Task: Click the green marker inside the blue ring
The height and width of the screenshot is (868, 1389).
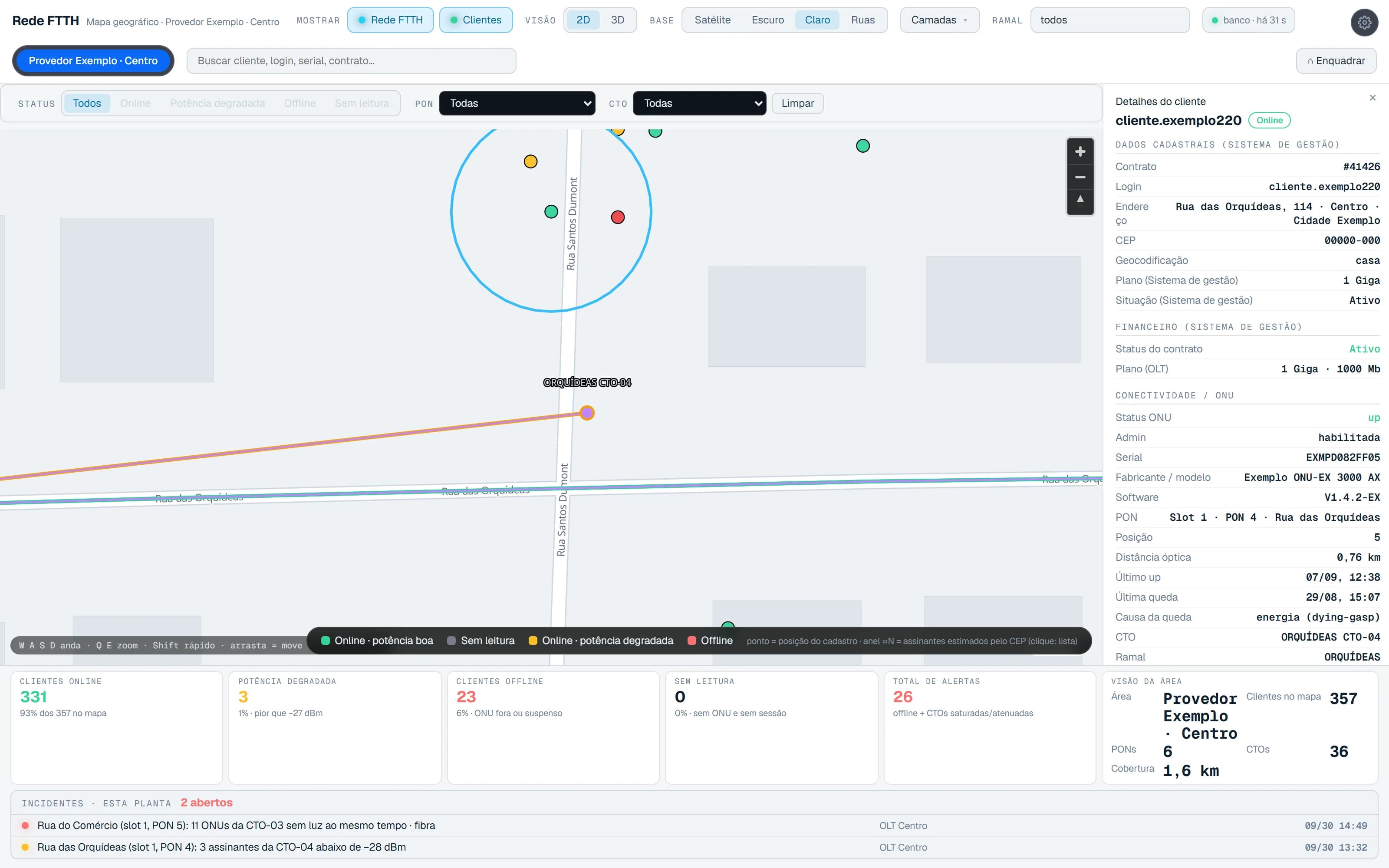Action: point(551,211)
